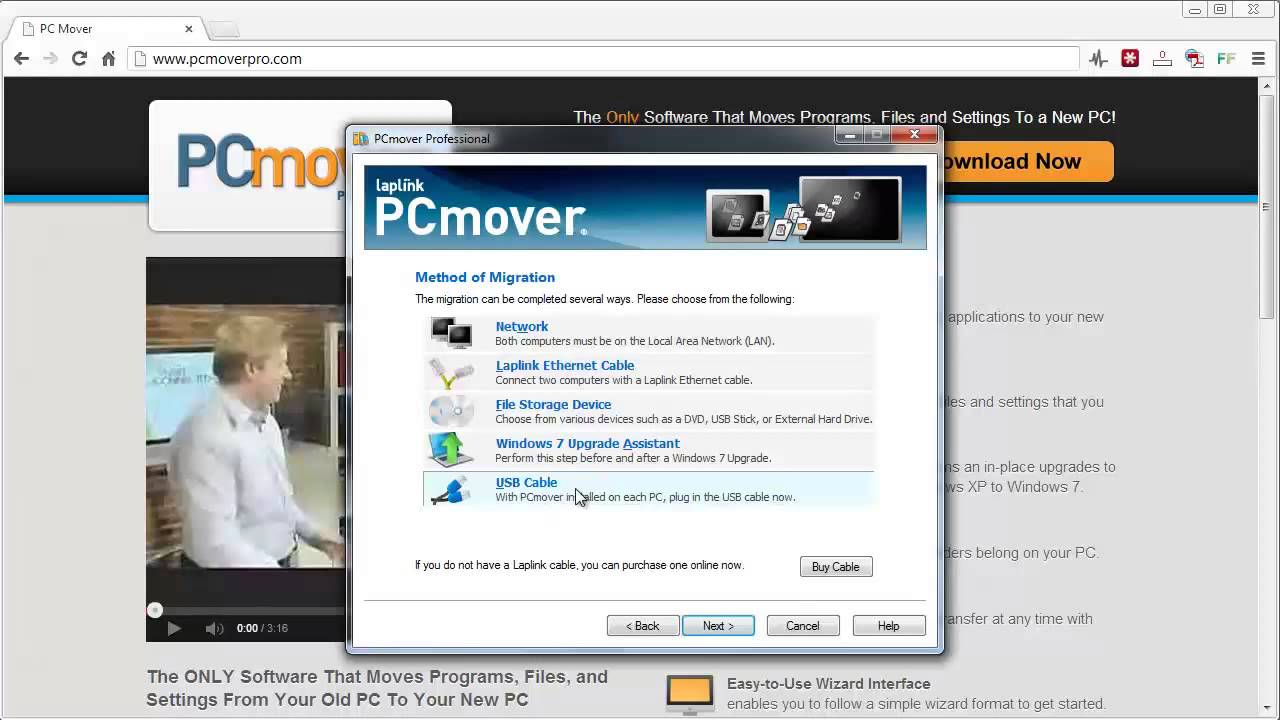Click the video time 0:00 / 3:16
This screenshot has width=1280, height=720.
tap(262, 628)
